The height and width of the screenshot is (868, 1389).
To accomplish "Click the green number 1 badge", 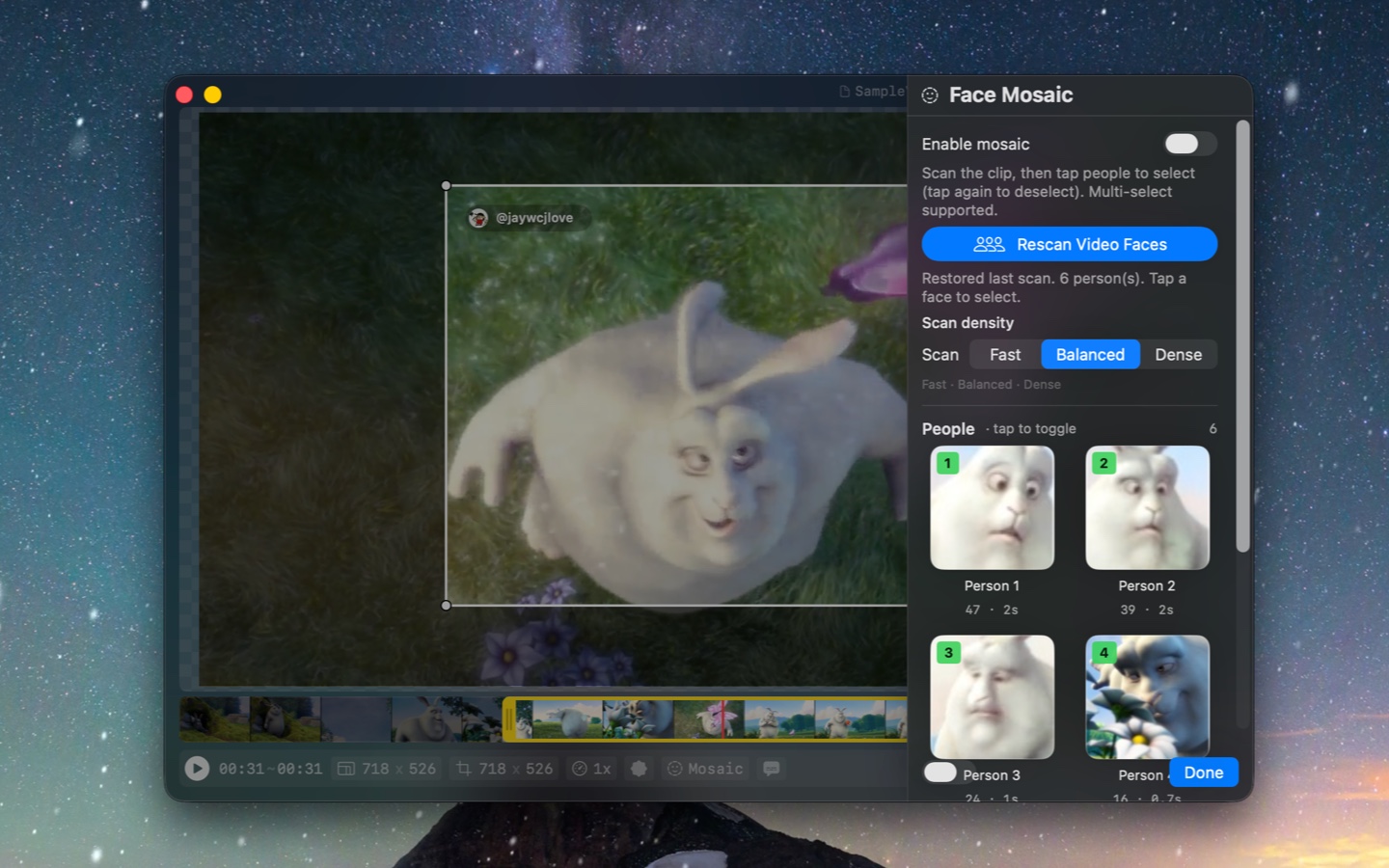I will click(x=947, y=463).
